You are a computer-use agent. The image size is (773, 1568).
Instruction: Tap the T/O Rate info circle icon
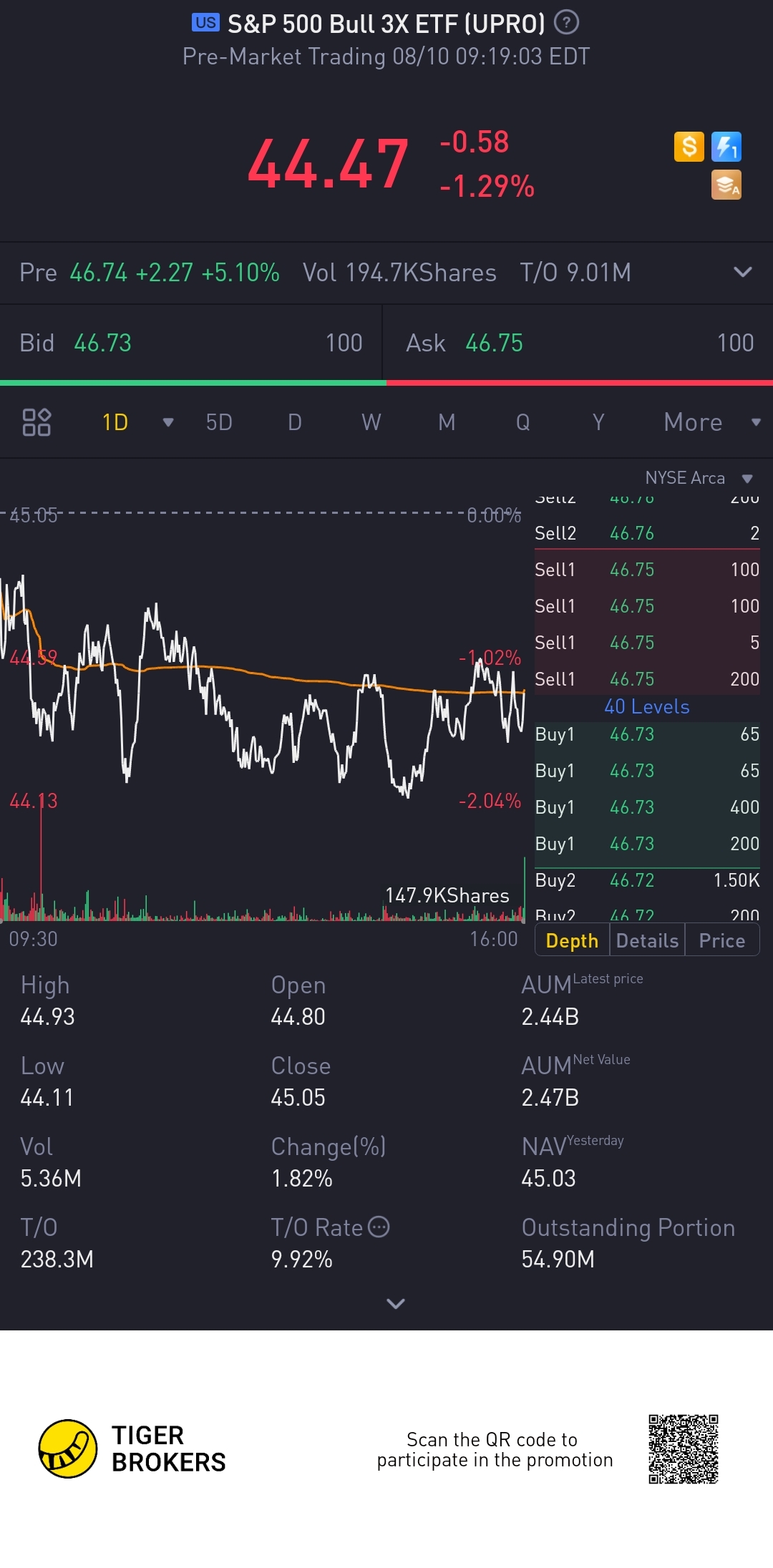[x=379, y=1227]
